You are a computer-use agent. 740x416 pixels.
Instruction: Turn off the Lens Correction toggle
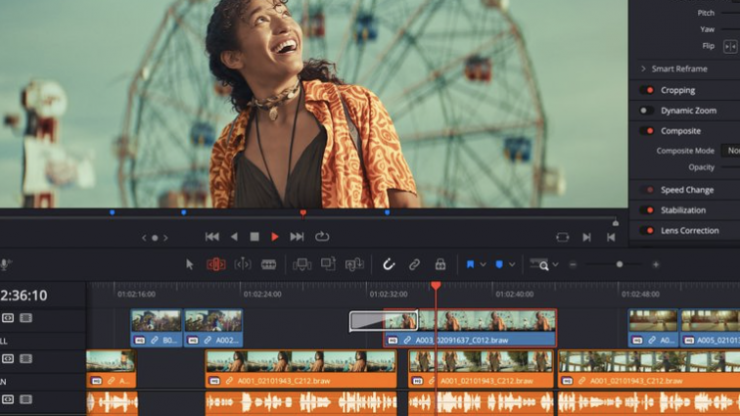point(647,230)
